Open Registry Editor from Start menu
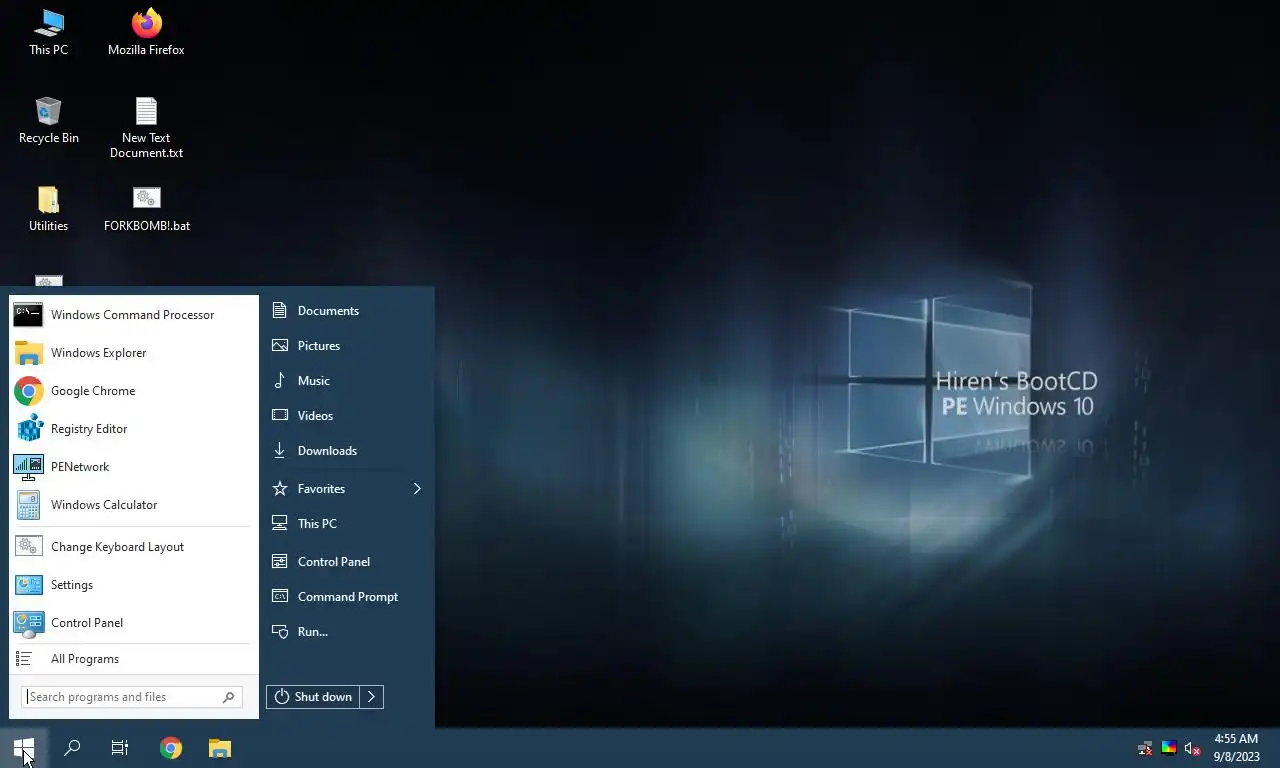1280x768 pixels. click(133, 429)
